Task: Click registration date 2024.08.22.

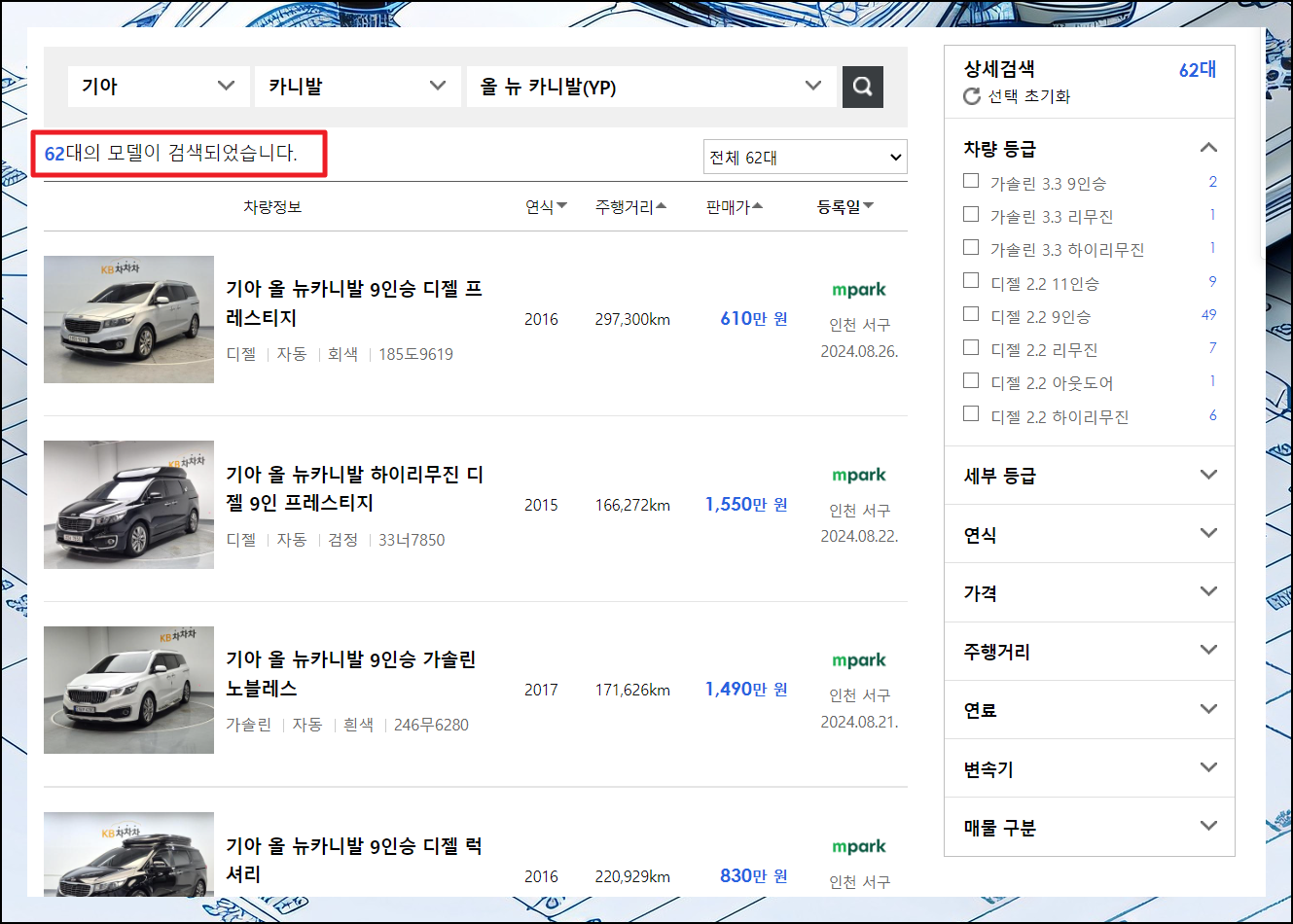Action: (859, 536)
